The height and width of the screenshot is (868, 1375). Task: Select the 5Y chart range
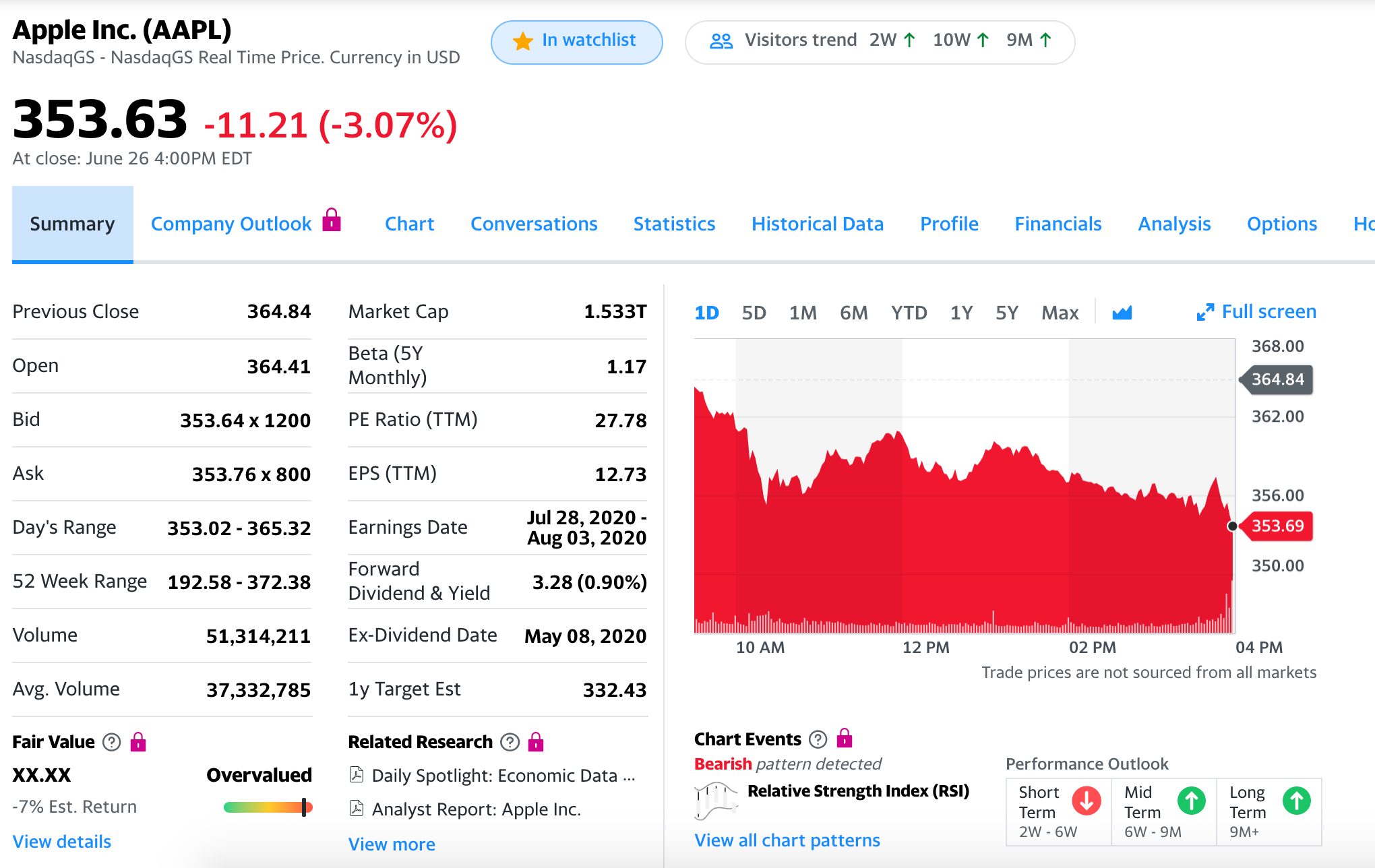[x=1007, y=313]
